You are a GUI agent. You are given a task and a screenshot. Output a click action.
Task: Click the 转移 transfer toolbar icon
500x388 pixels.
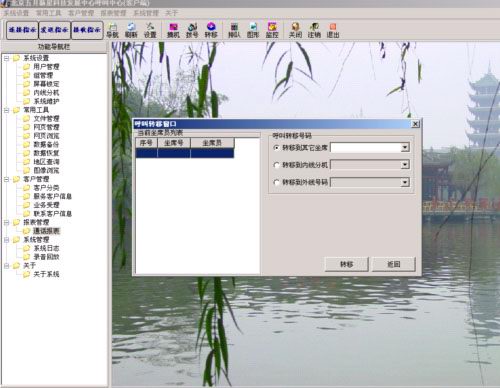tap(211, 30)
